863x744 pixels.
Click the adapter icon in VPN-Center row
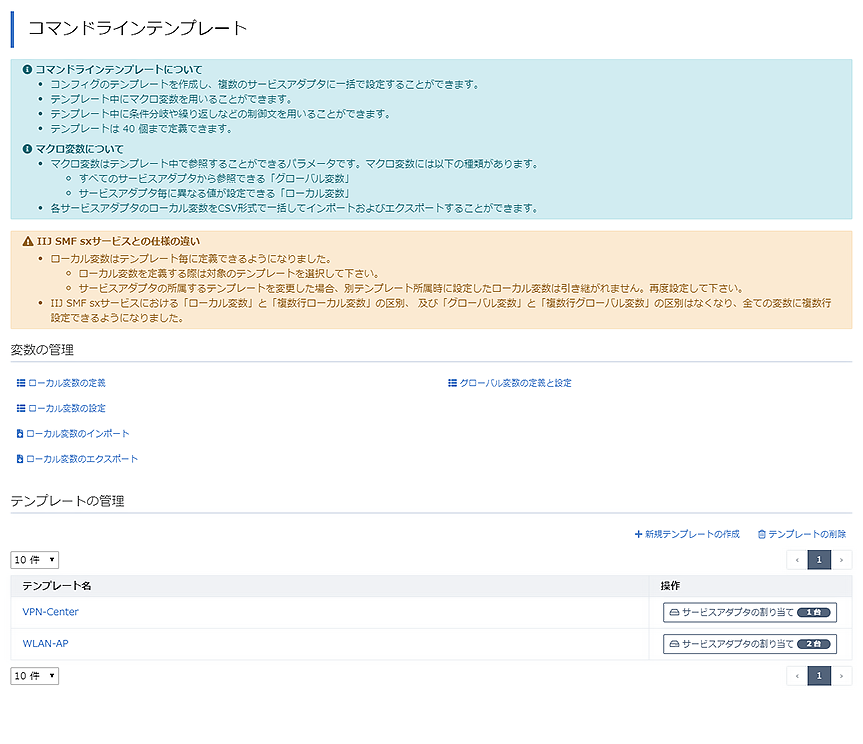coord(675,612)
